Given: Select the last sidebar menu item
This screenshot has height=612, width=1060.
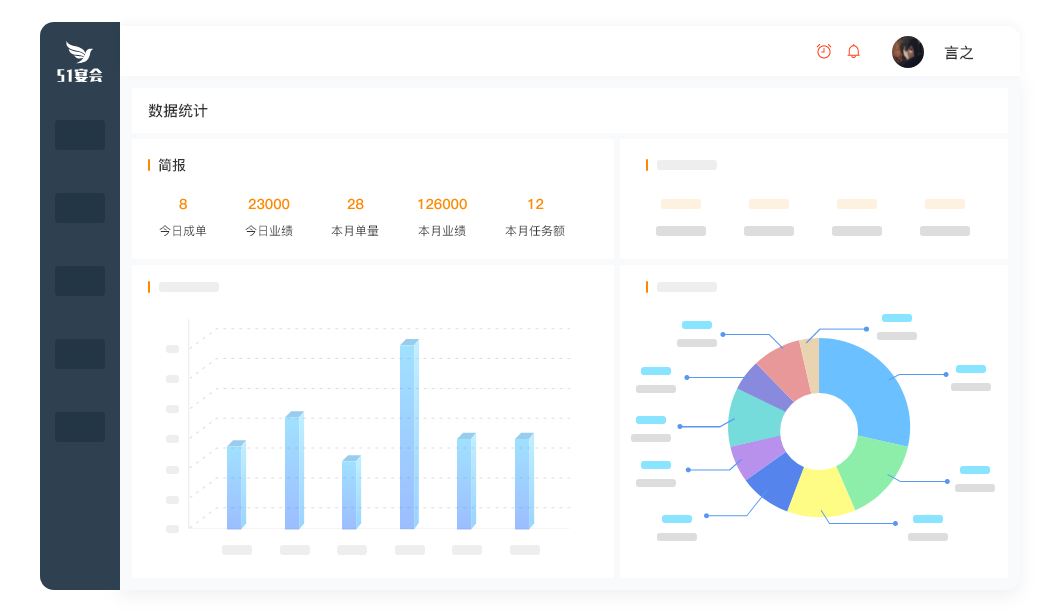Looking at the screenshot, I should coord(80,427).
